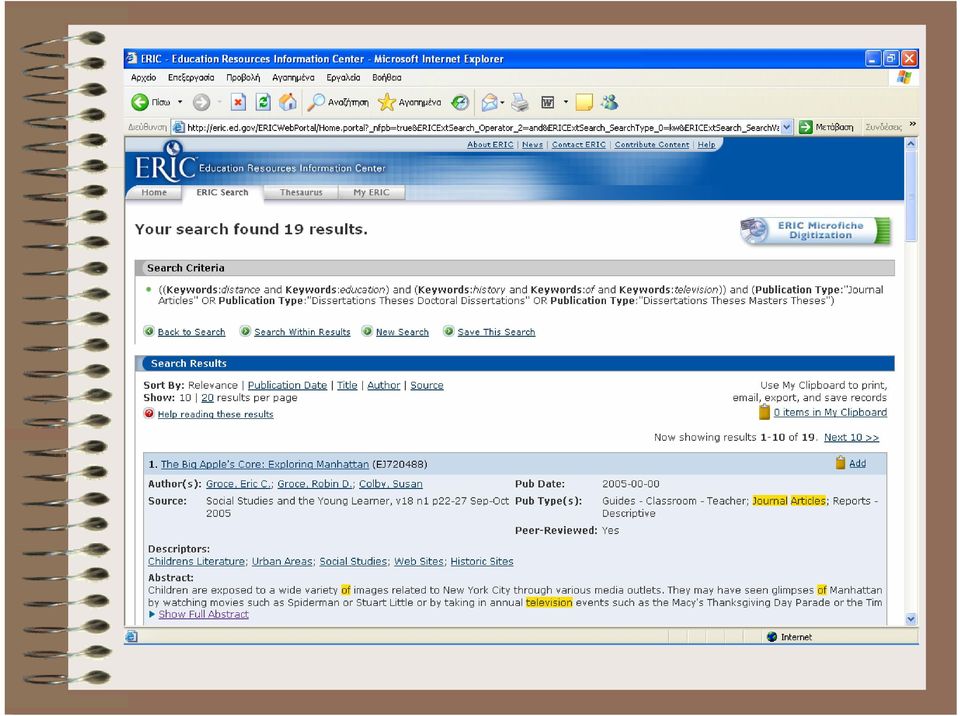
Task: Open the News link in header
Action: coord(532,145)
